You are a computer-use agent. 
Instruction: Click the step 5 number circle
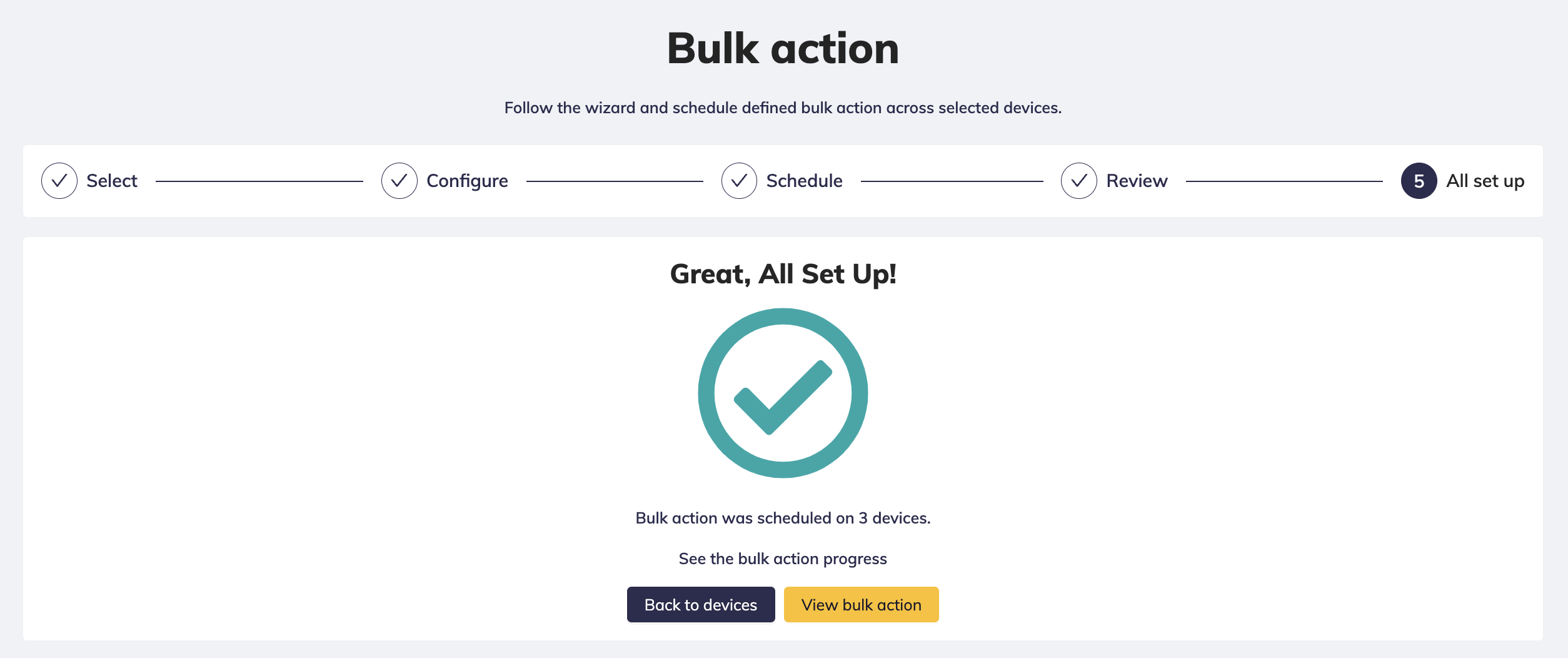1419,181
